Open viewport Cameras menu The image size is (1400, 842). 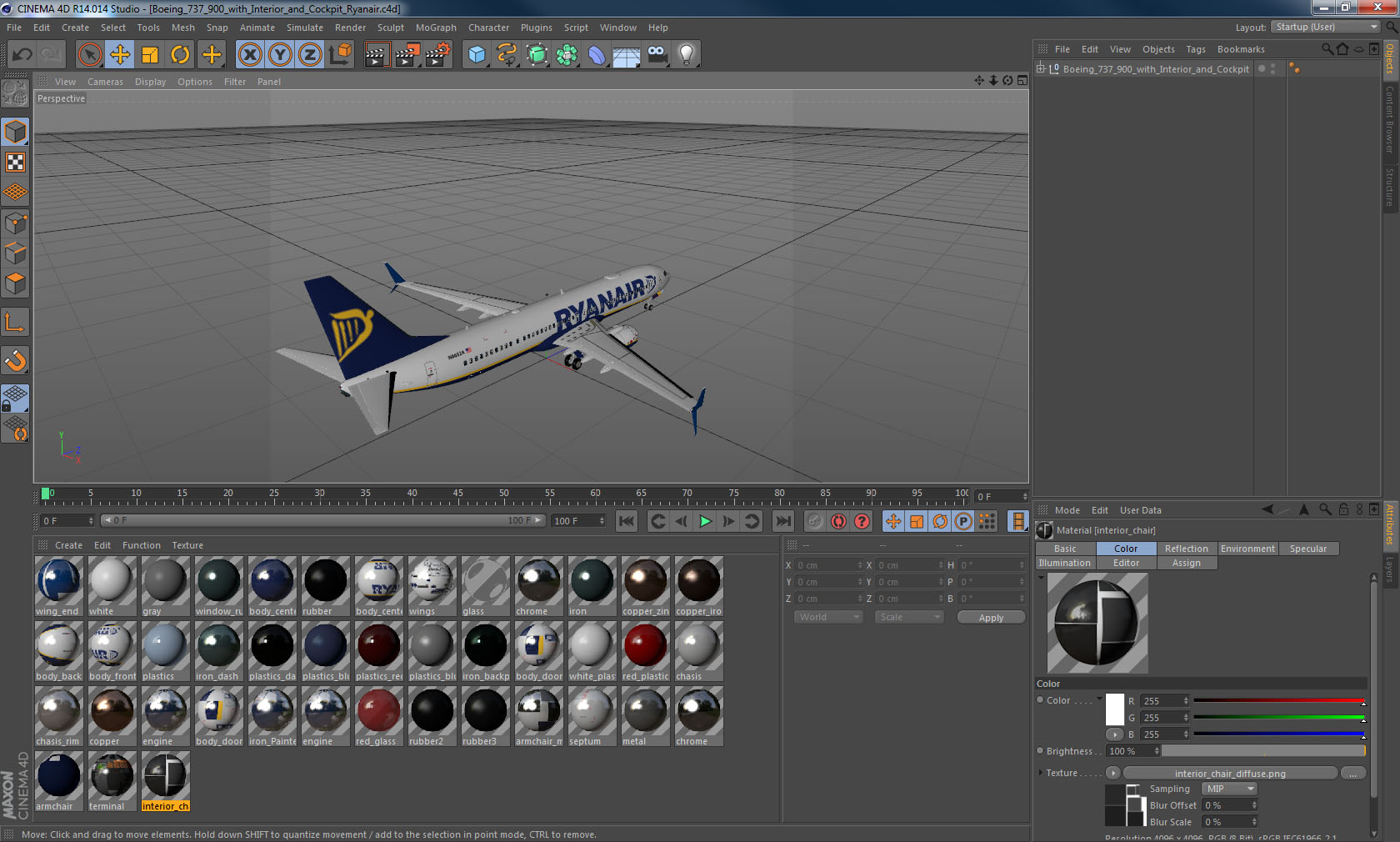pos(105,82)
